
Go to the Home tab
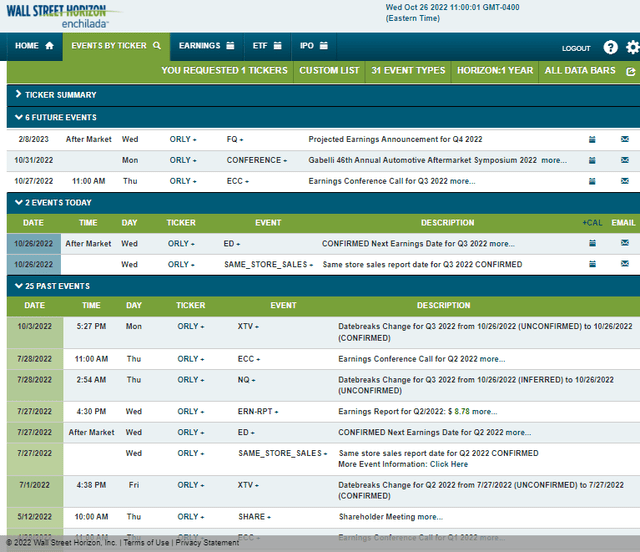click(34, 46)
